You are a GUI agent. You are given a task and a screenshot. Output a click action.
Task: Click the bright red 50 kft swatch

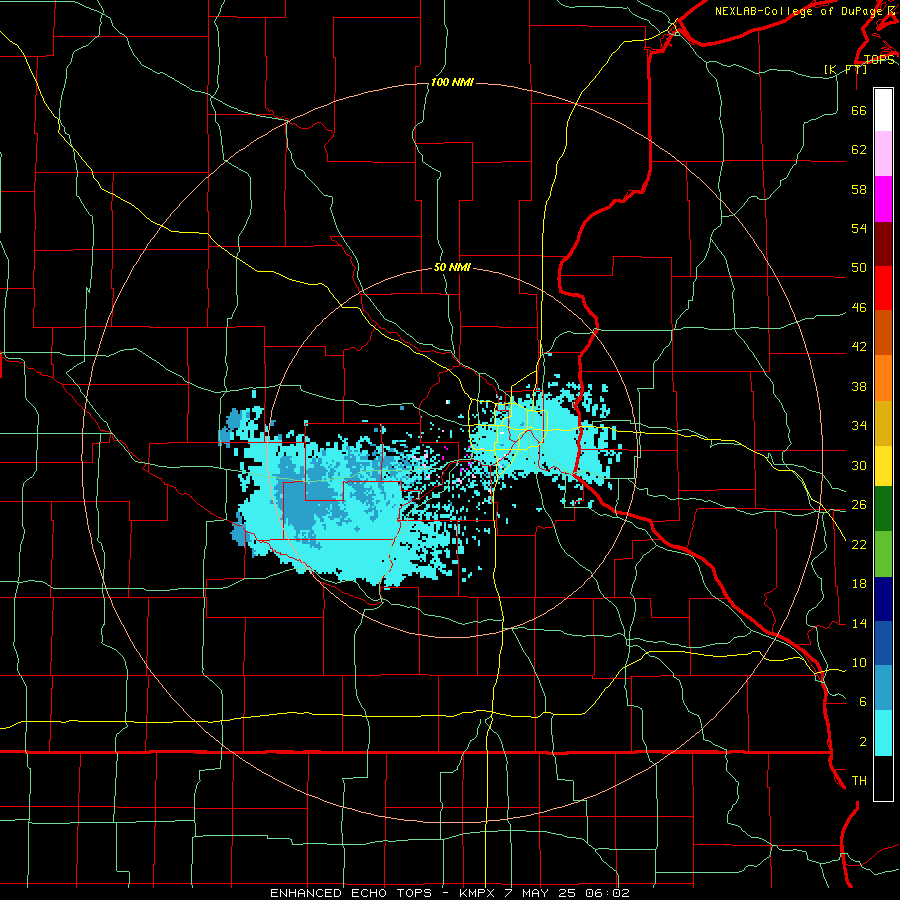click(883, 288)
